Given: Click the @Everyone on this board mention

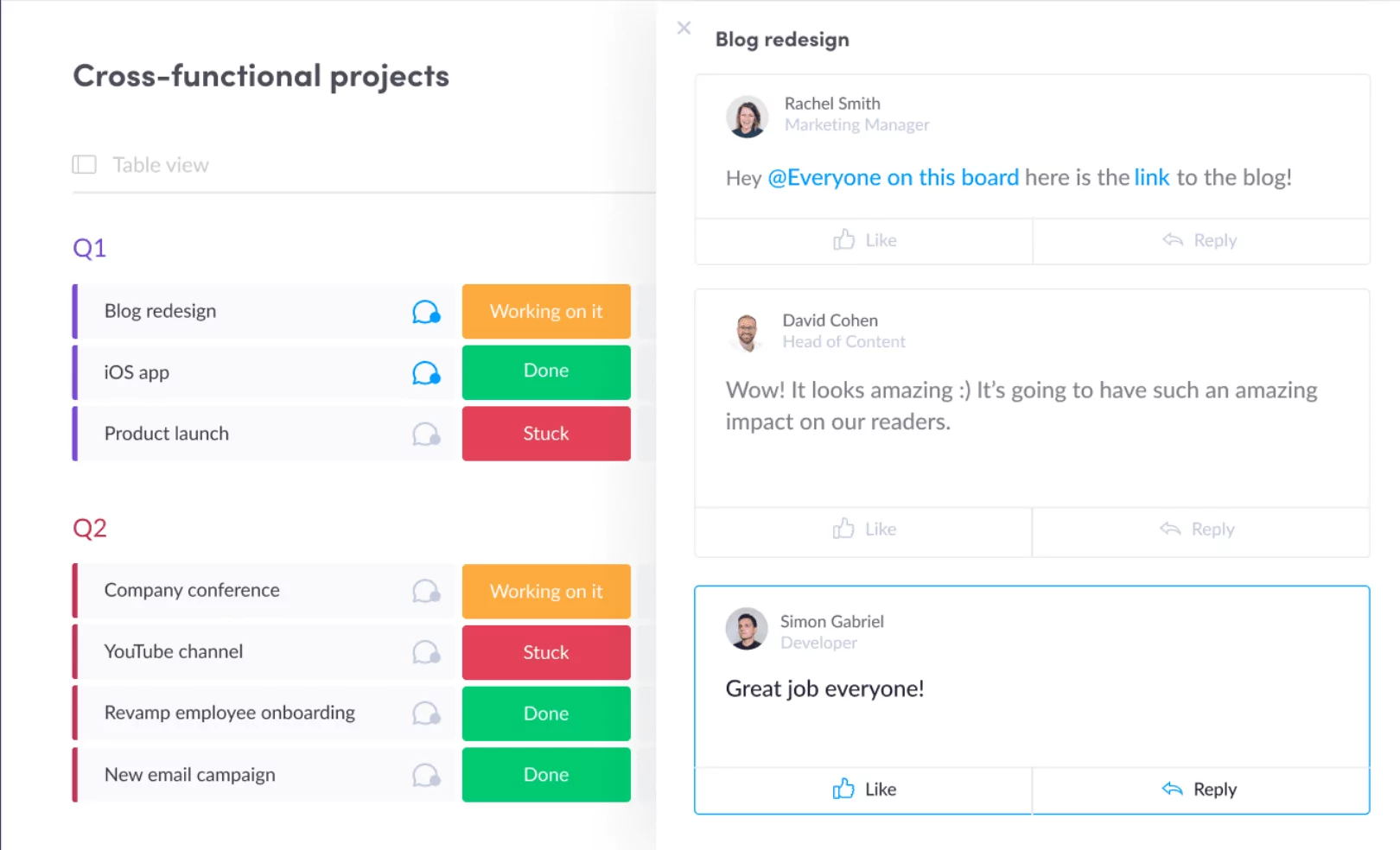Looking at the screenshot, I should (x=893, y=178).
